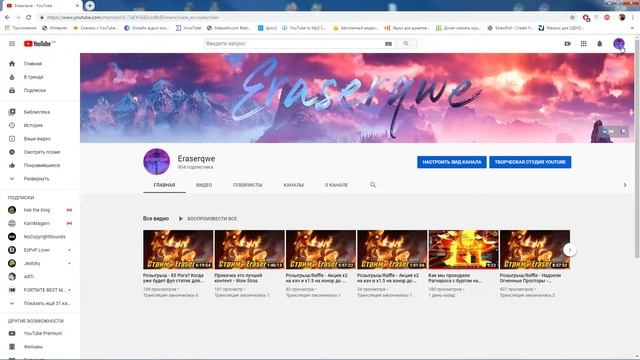This screenshot has height=360, width=640.
Task: Switch to the ВИДЕО channel tab
Action: tap(204, 185)
